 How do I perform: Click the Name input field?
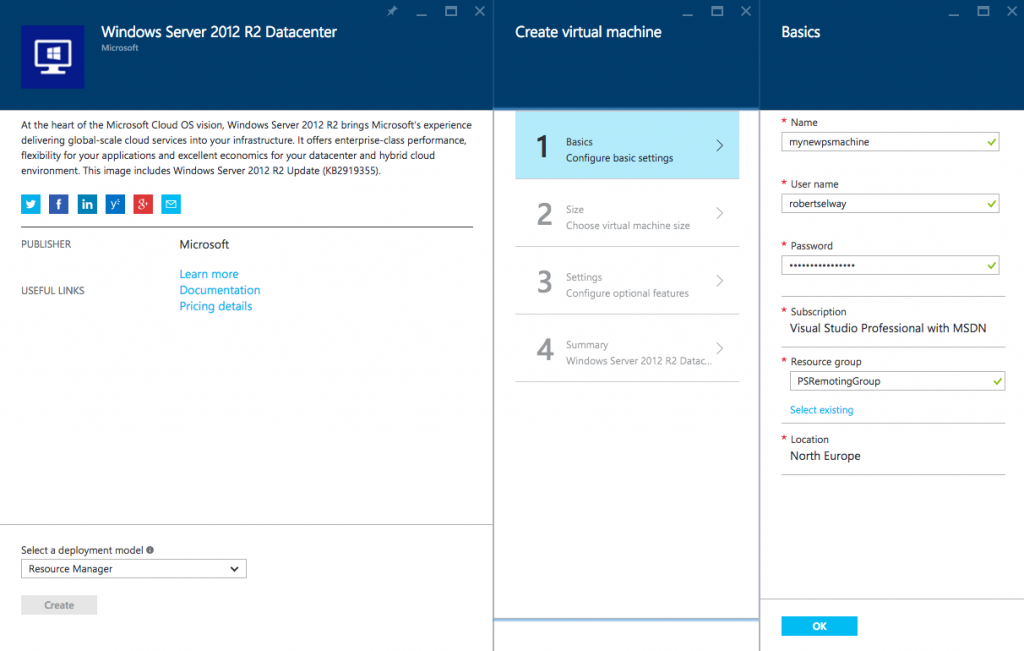coord(883,142)
